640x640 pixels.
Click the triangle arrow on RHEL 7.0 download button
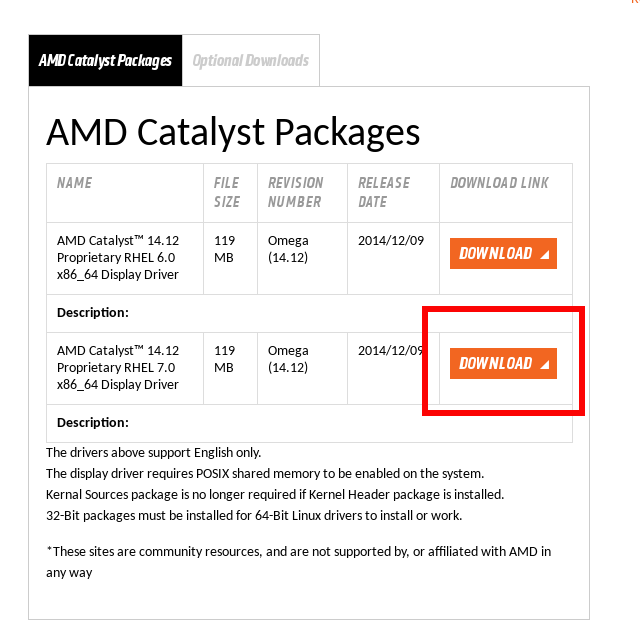pyautogui.click(x=545, y=365)
